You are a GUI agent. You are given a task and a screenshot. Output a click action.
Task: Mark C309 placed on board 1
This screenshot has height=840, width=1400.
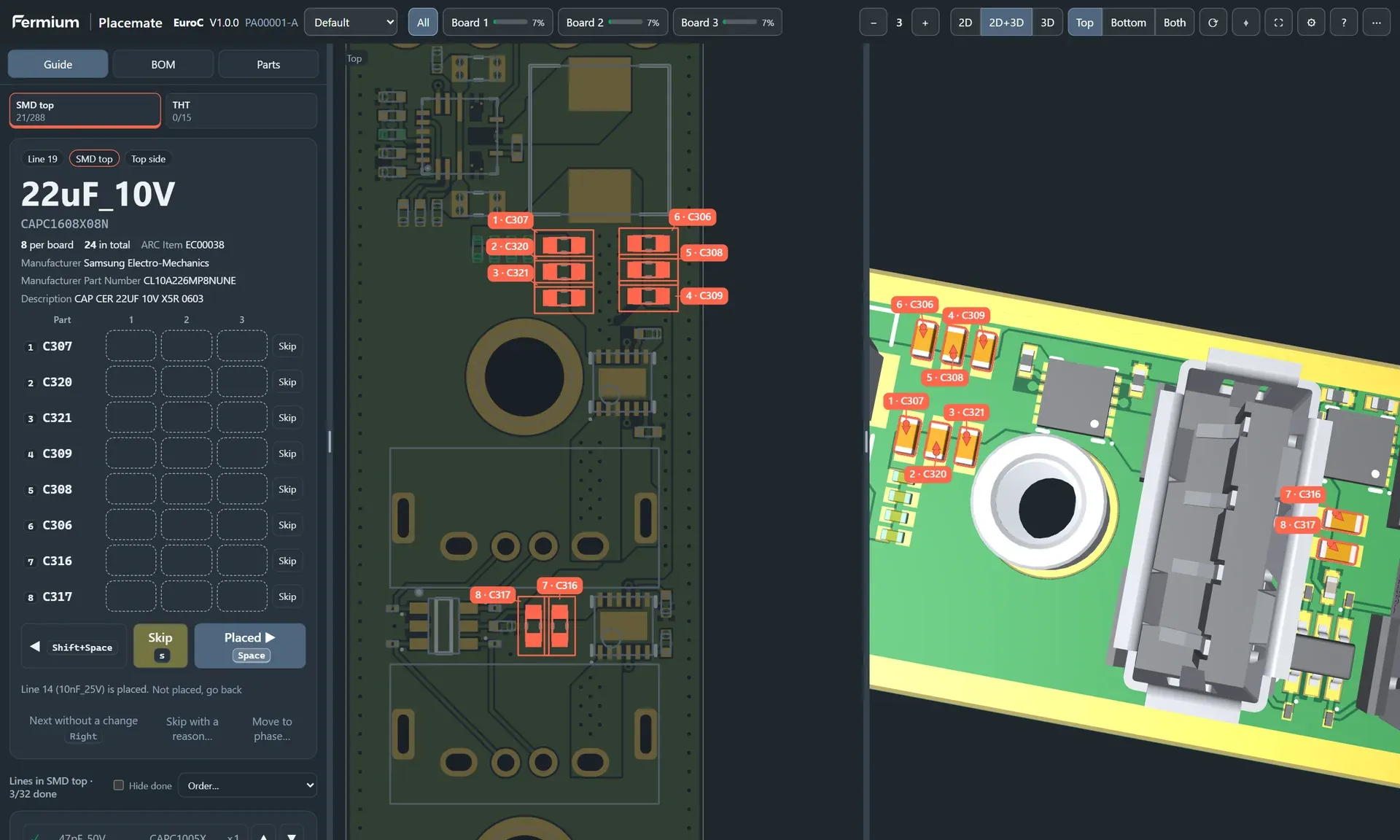pos(131,453)
